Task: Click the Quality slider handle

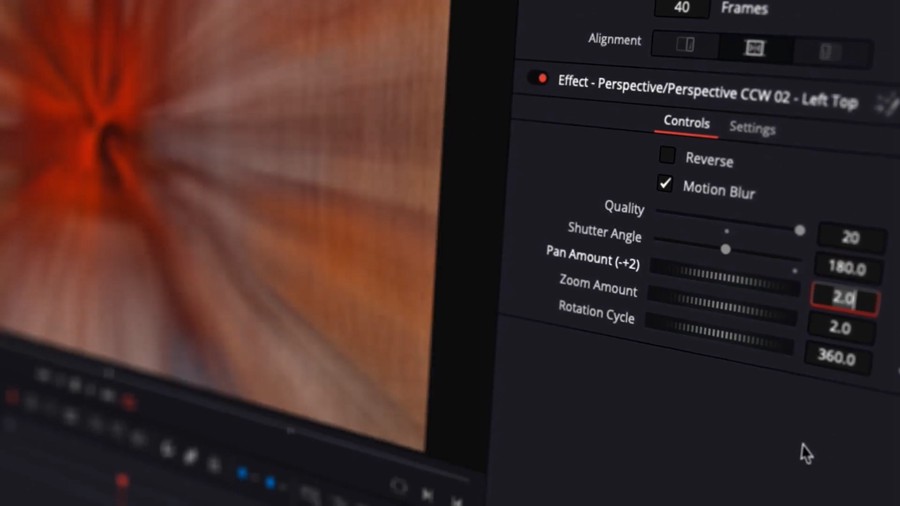Action: [x=800, y=230]
